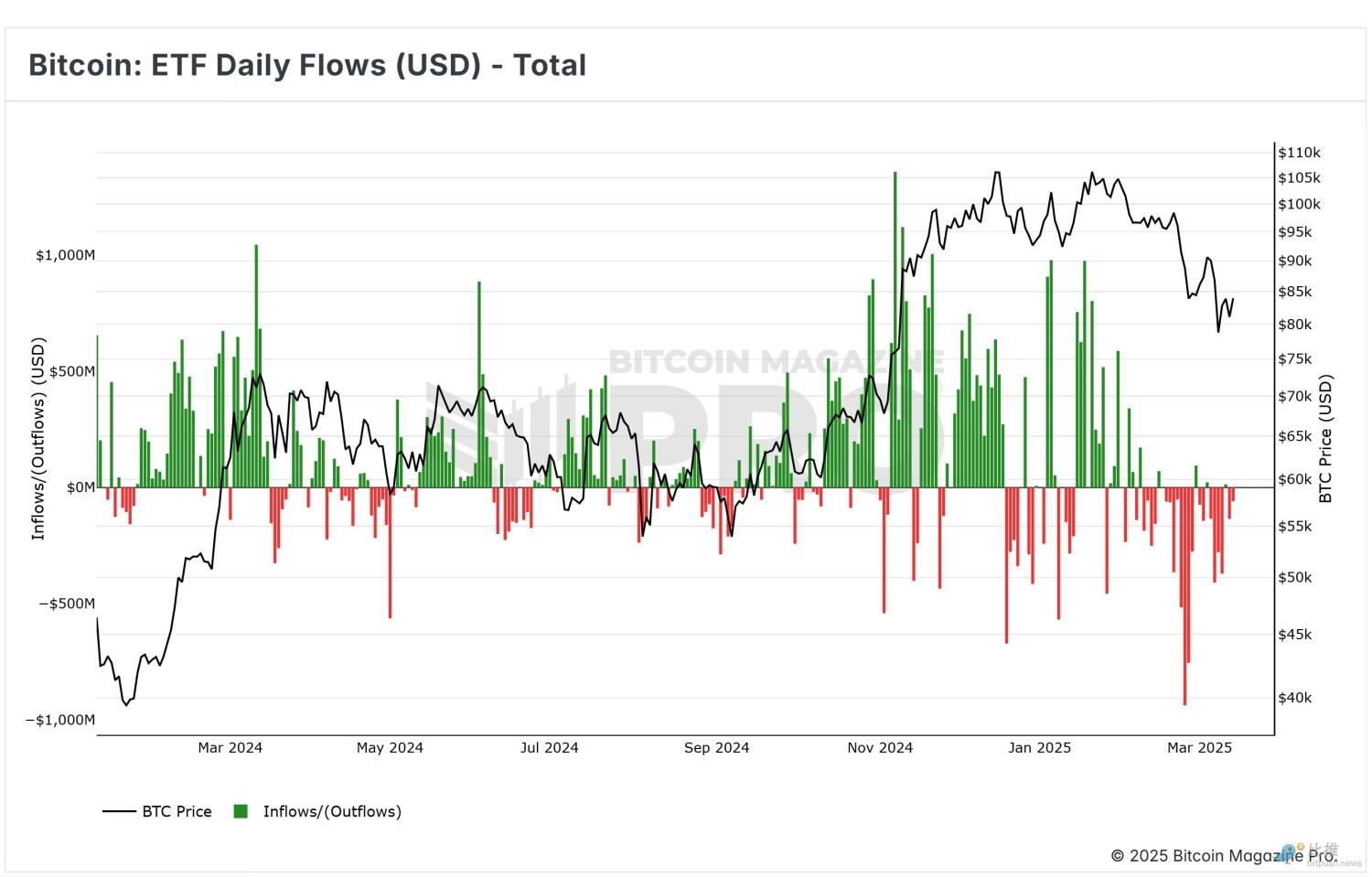Select the Mar 2025 x-axis label

(x=1199, y=747)
